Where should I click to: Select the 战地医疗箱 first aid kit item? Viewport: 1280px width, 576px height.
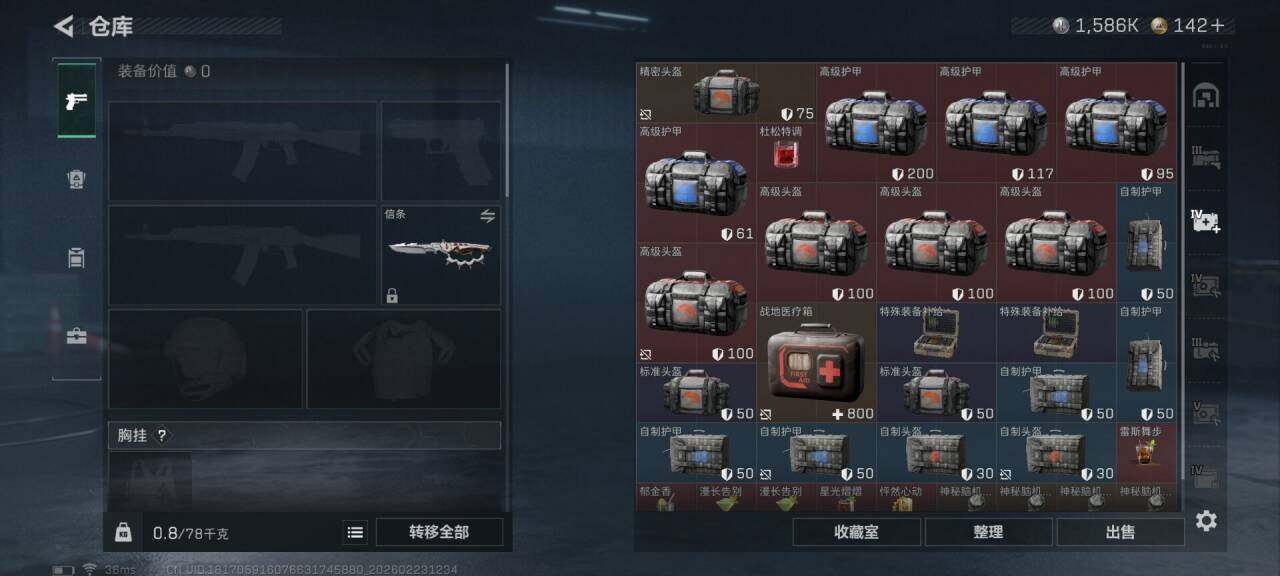tap(816, 363)
